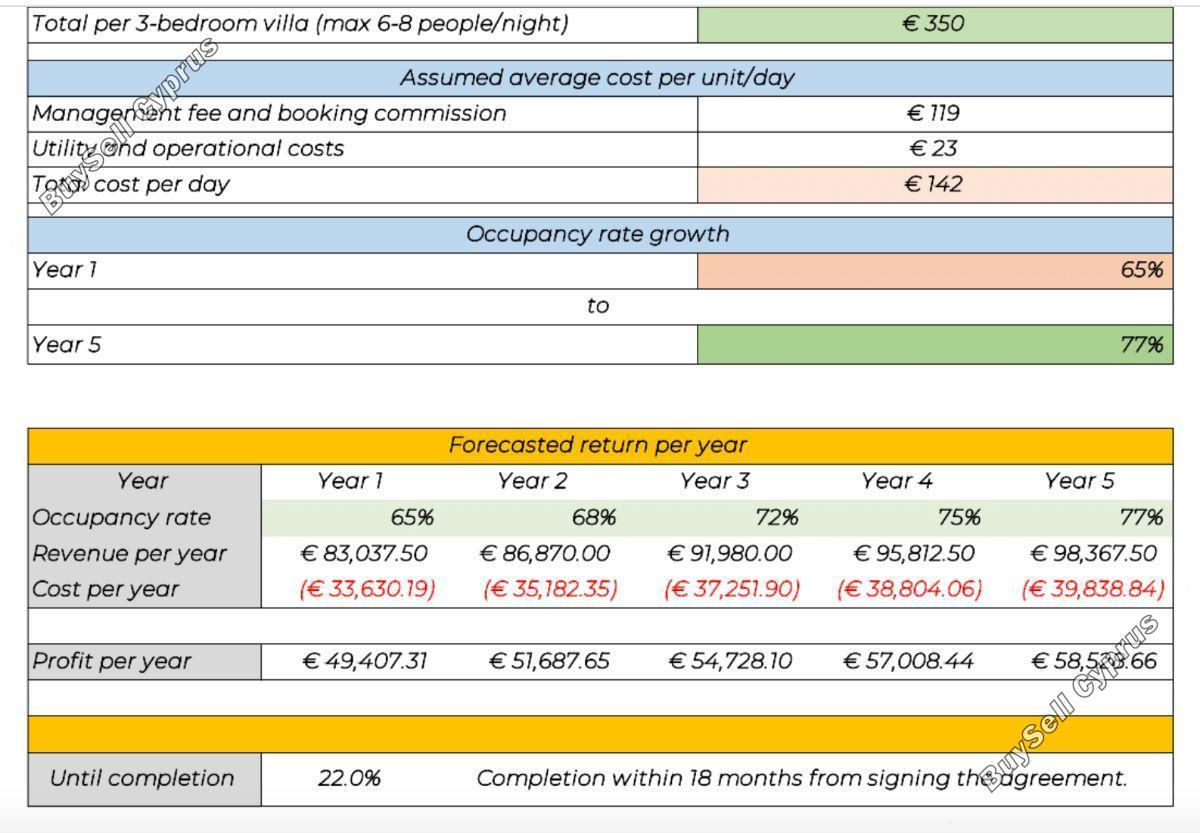Select the Year 1 65% orange cell
1200x833 pixels.
(935, 270)
